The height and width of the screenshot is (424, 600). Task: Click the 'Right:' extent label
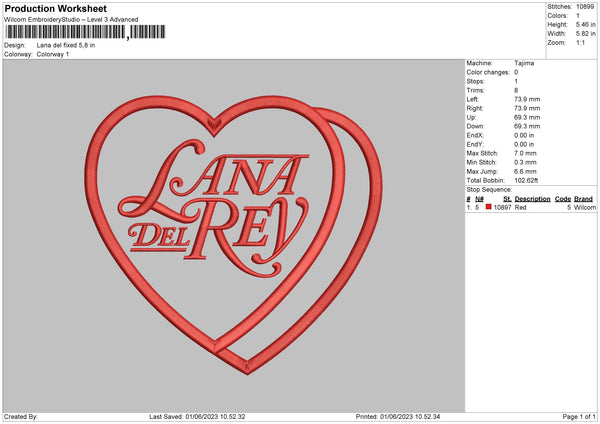coord(474,109)
